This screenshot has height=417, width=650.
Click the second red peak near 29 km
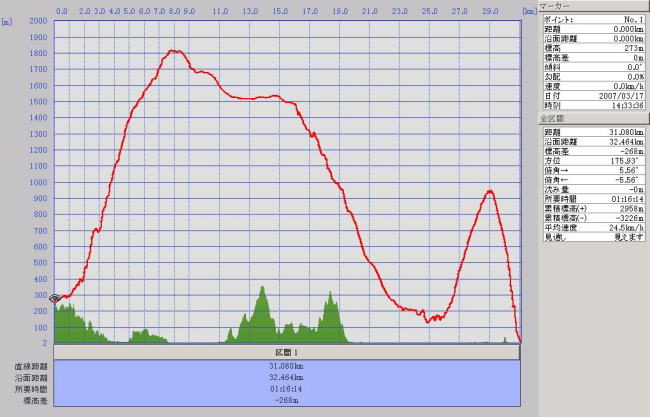pos(489,191)
